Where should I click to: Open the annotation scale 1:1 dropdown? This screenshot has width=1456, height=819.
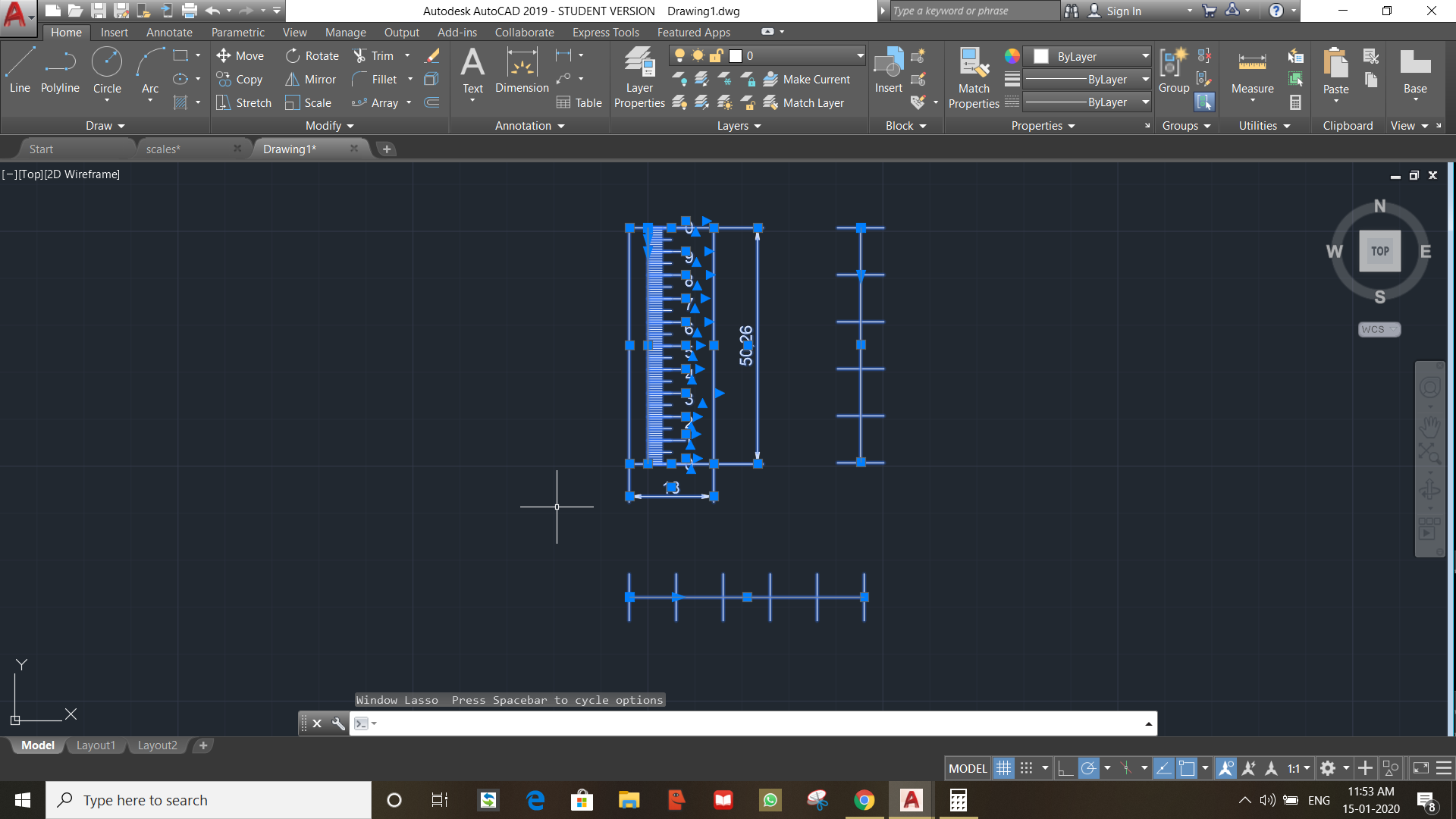1298,767
